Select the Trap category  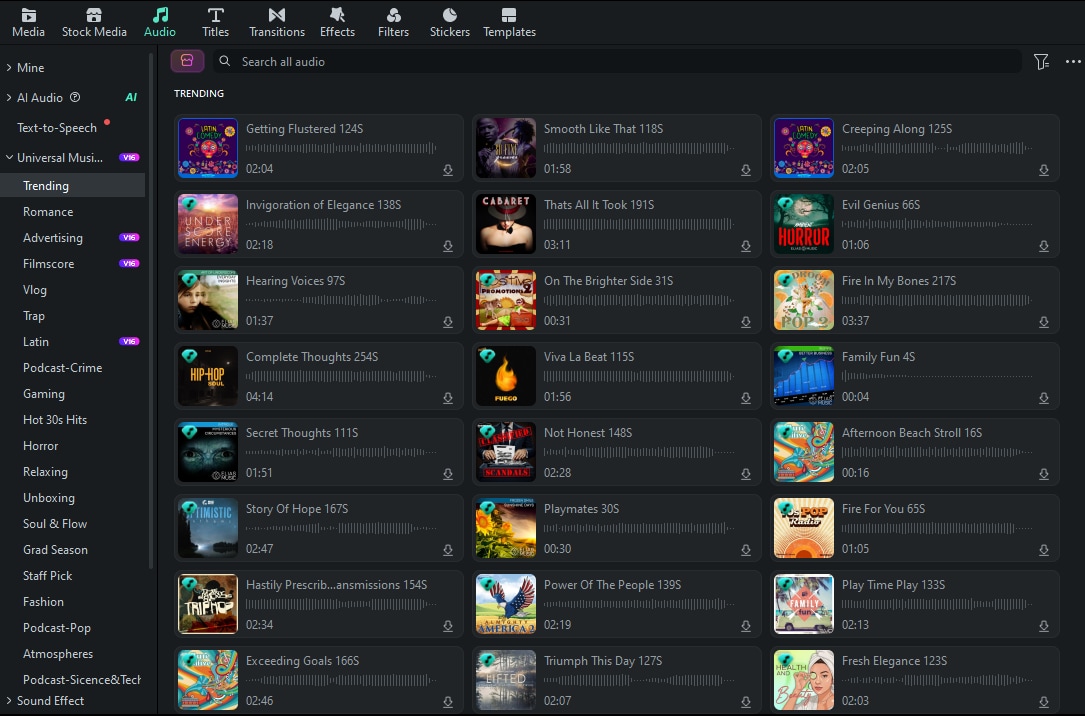(x=34, y=315)
